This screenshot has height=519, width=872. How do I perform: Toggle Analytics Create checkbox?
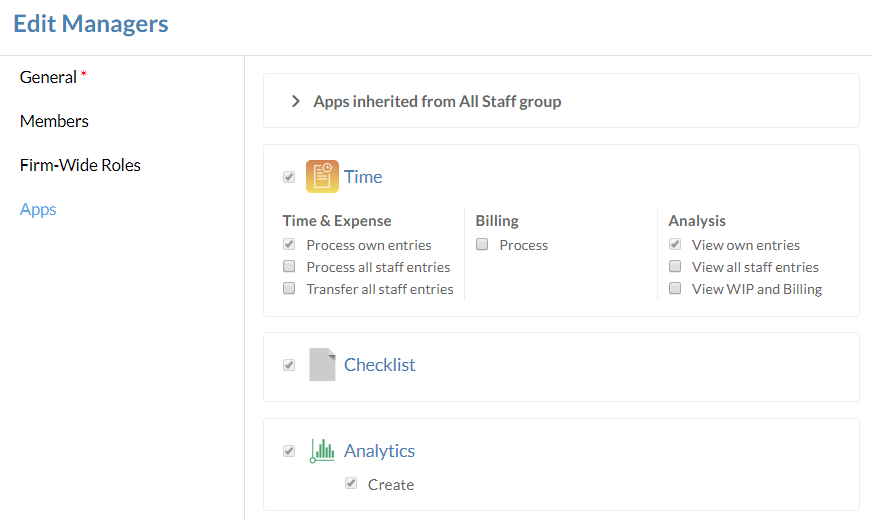[351, 484]
